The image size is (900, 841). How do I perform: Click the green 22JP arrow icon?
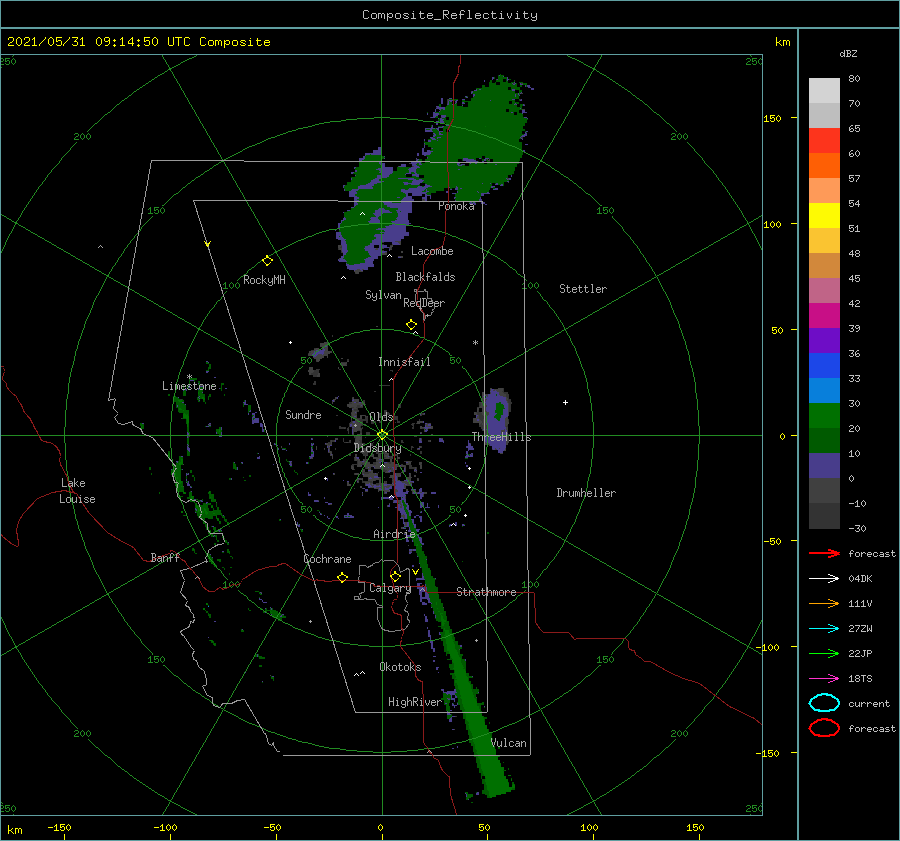click(824, 653)
